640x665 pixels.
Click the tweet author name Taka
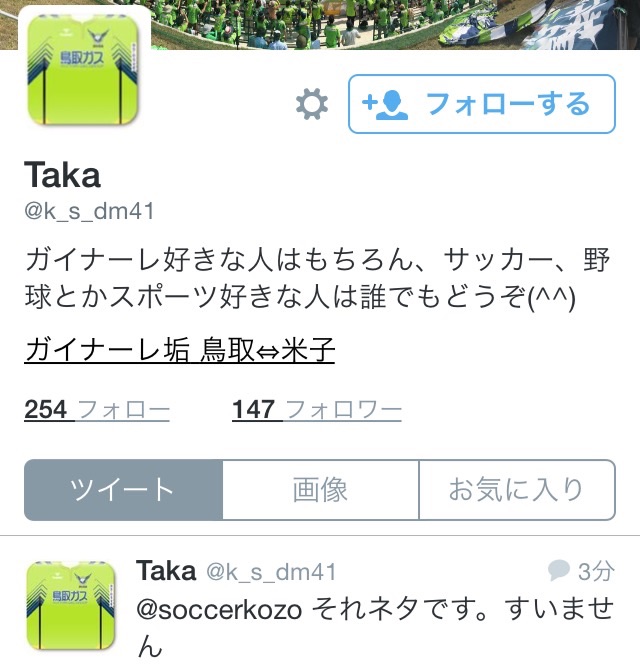(166, 571)
